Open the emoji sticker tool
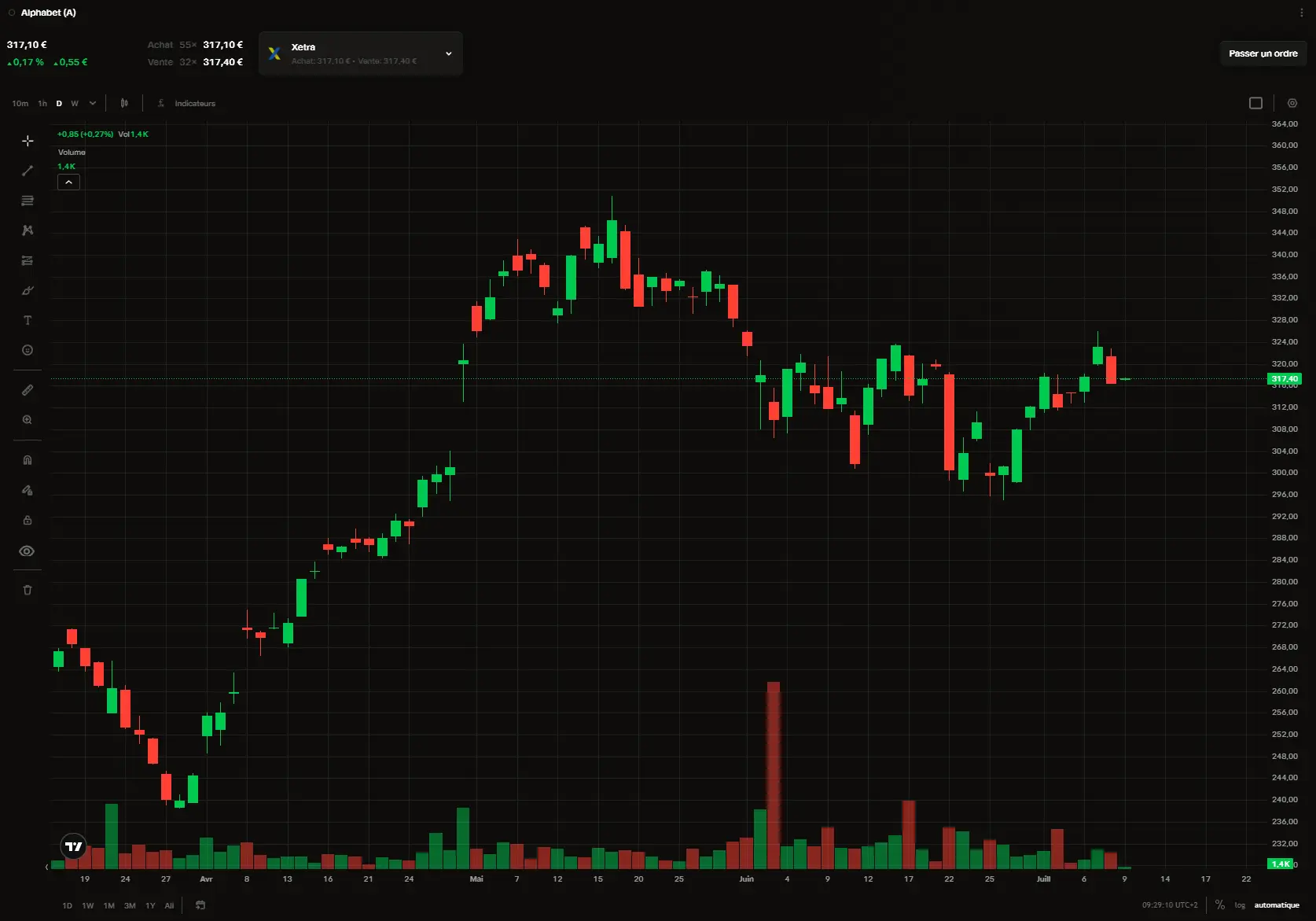 [x=28, y=350]
